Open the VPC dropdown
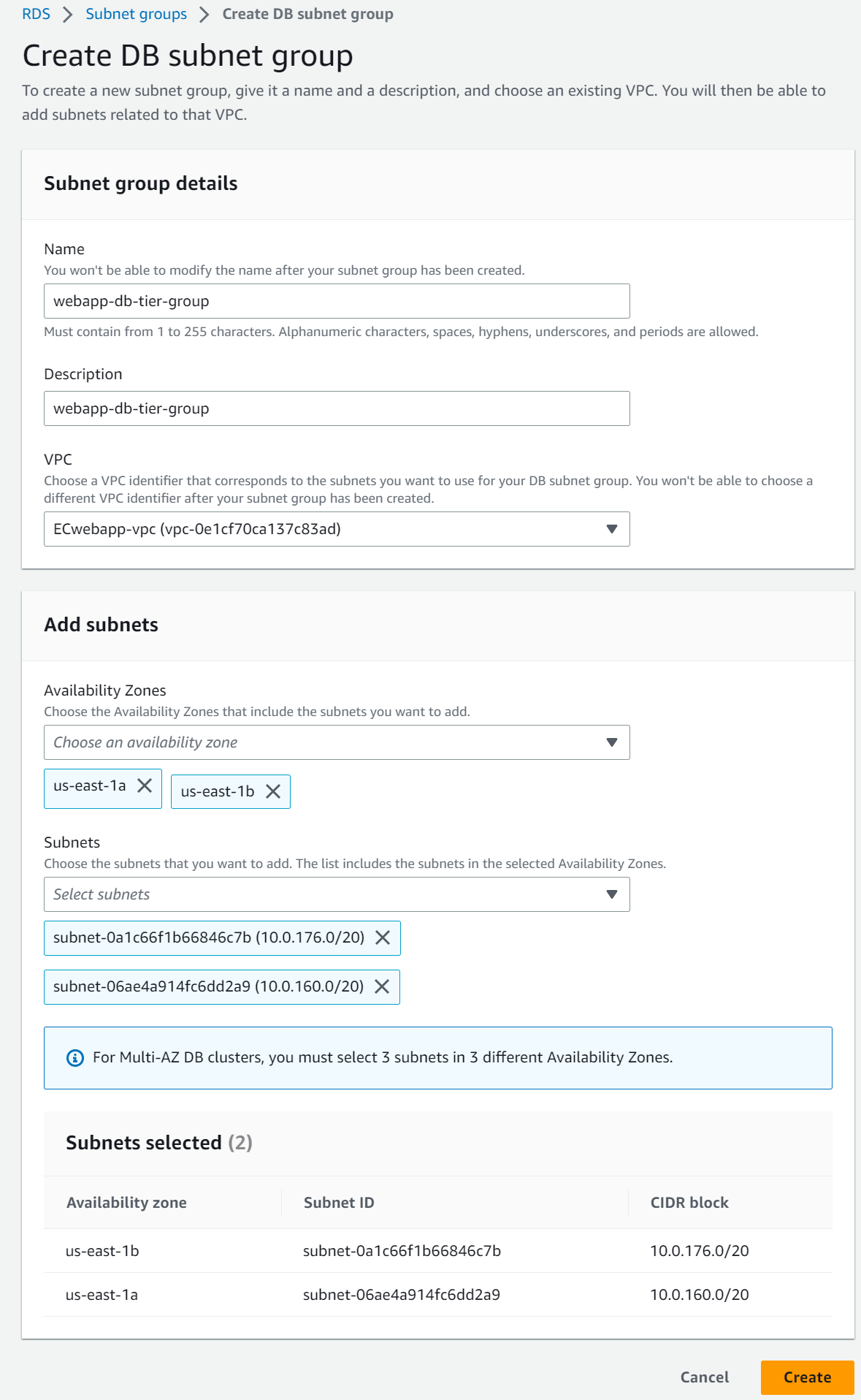861x1400 pixels. [336, 529]
